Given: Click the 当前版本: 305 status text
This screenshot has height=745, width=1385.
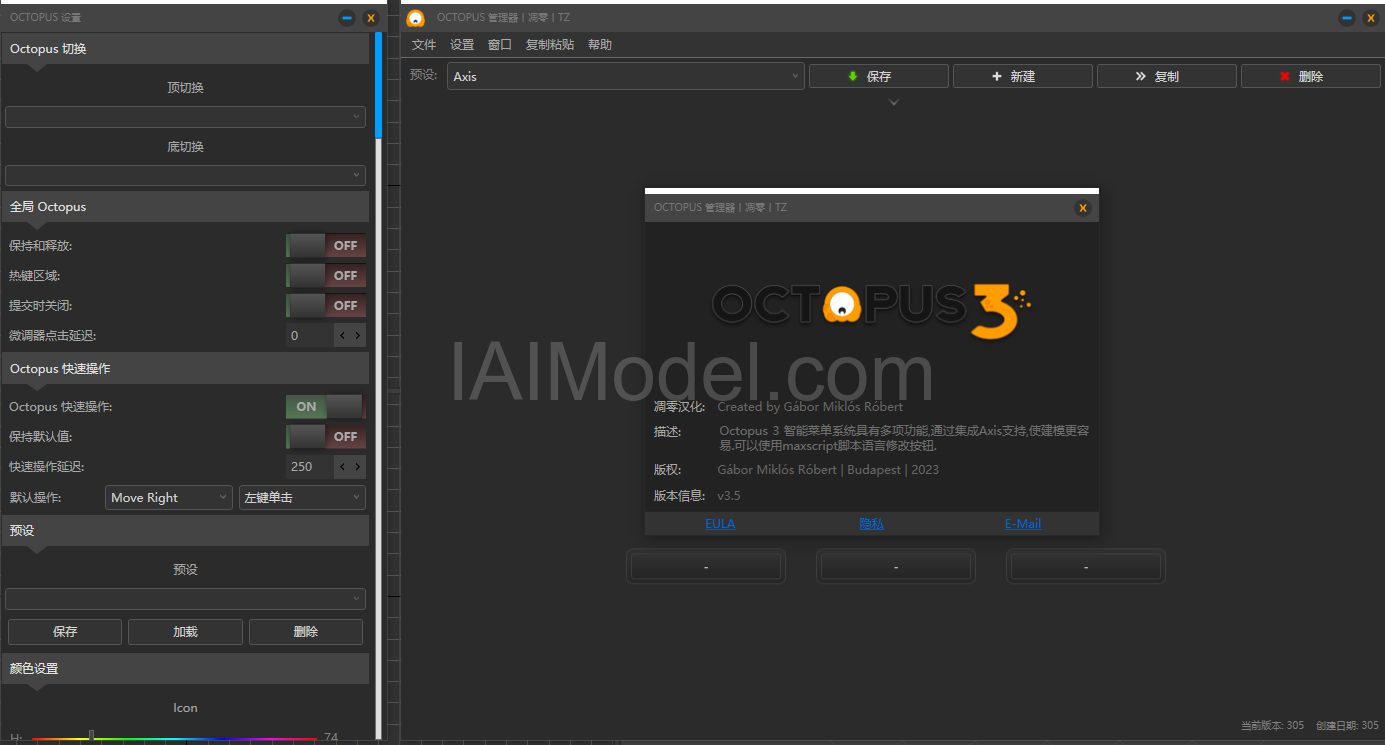Looking at the screenshot, I should 1272,726.
